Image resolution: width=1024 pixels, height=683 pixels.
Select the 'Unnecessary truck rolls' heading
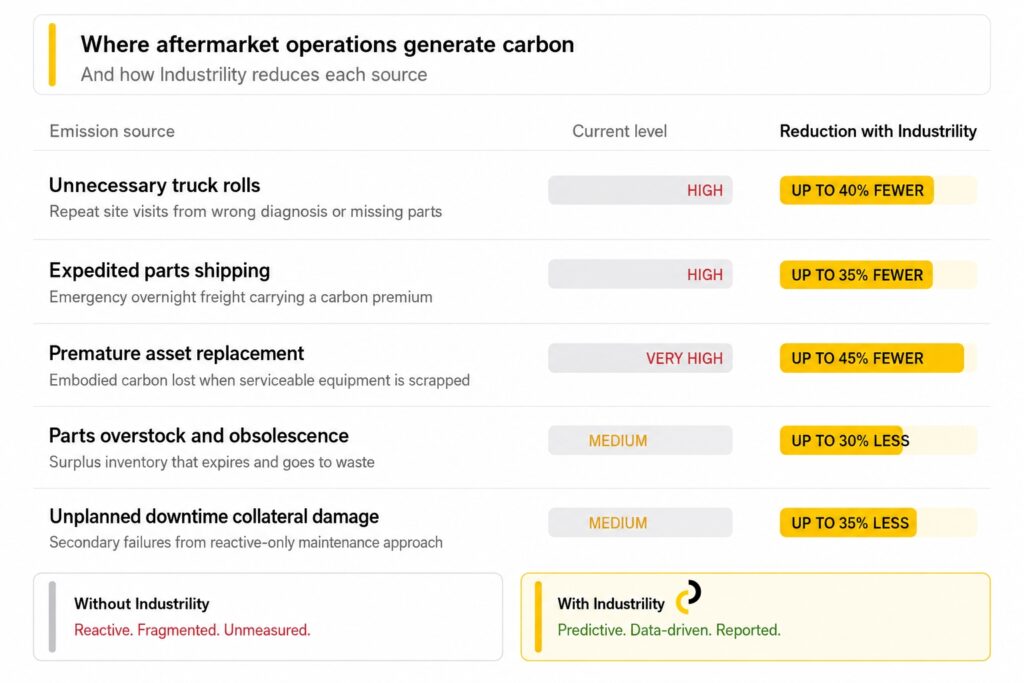click(x=155, y=185)
